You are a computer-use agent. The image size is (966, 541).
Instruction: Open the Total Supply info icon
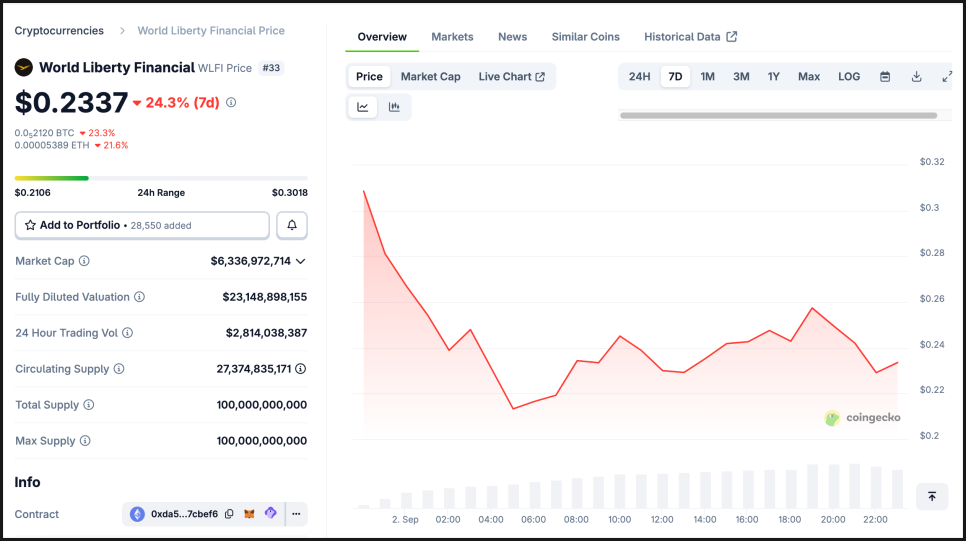(x=89, y=405)
